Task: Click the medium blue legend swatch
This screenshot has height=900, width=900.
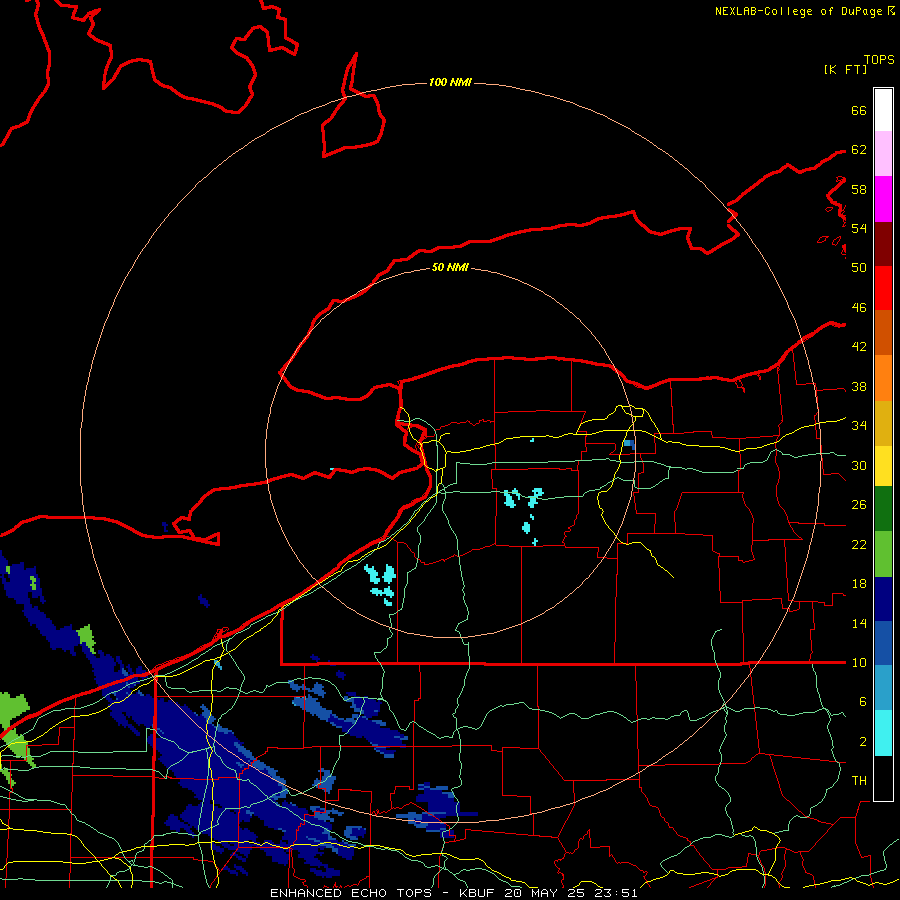Action: pyautogui.click(x=883, y=643)
